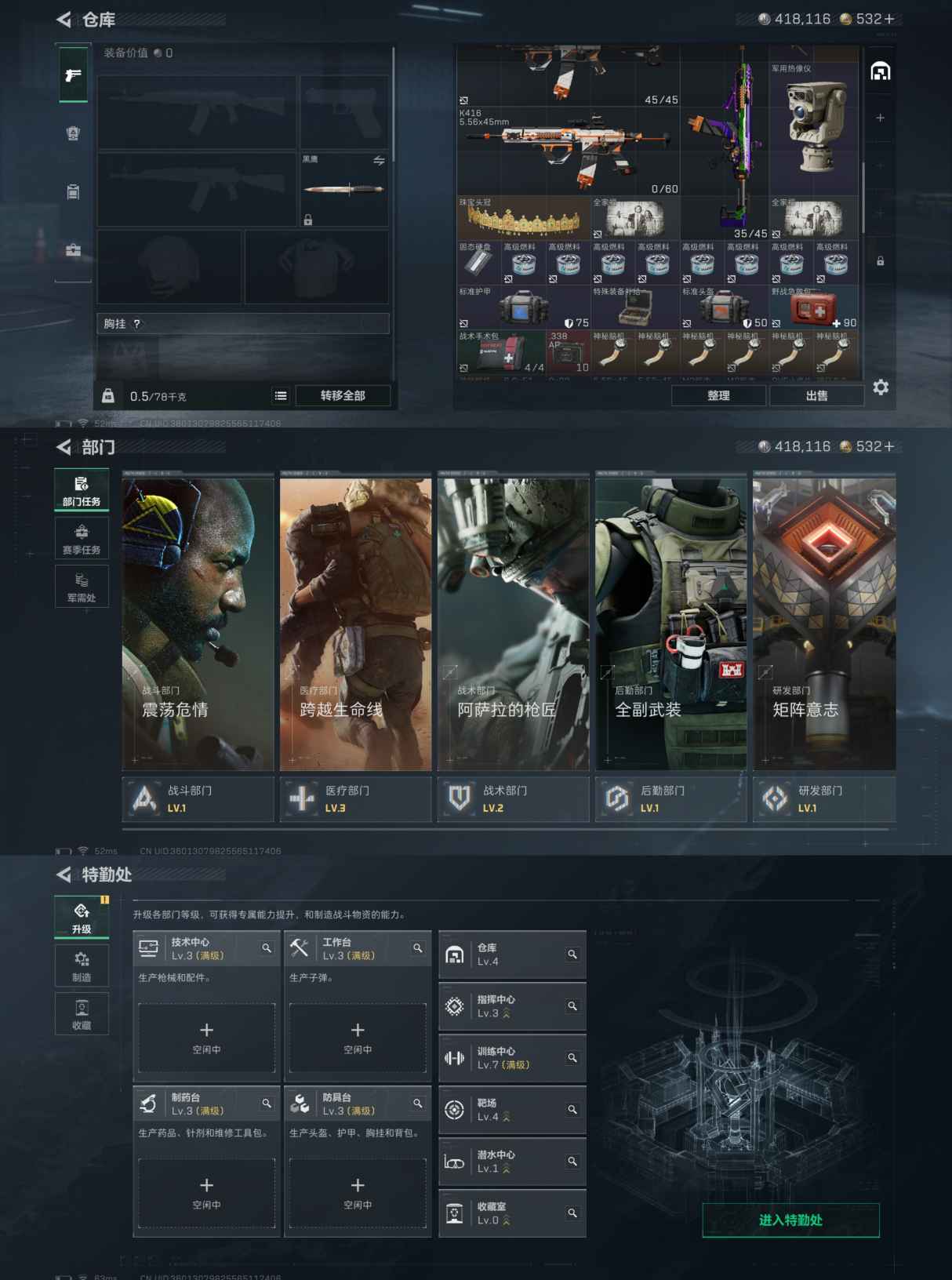952x1280 pixels.
Task: Open the warehouse settings gear icon
Action: pyautogui.click(x=881, y=387)
